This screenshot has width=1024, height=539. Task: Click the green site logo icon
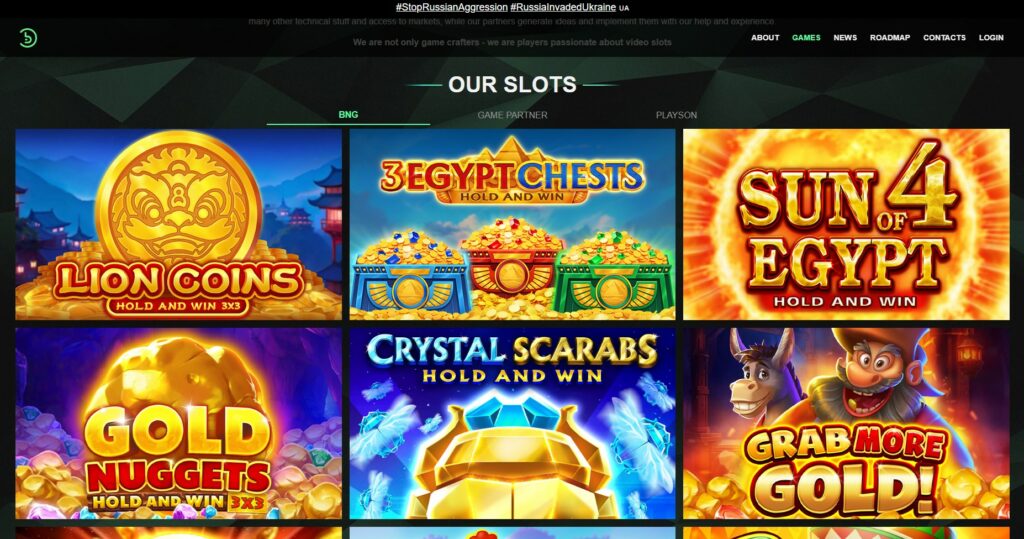(28, 38)
